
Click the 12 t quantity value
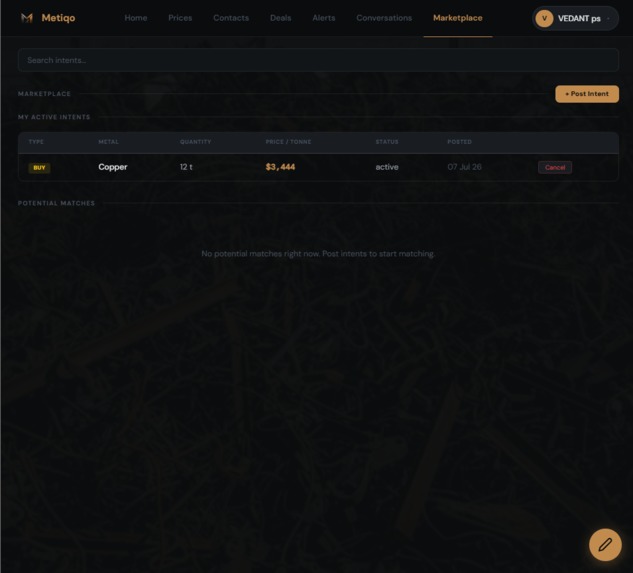point(186,167)
